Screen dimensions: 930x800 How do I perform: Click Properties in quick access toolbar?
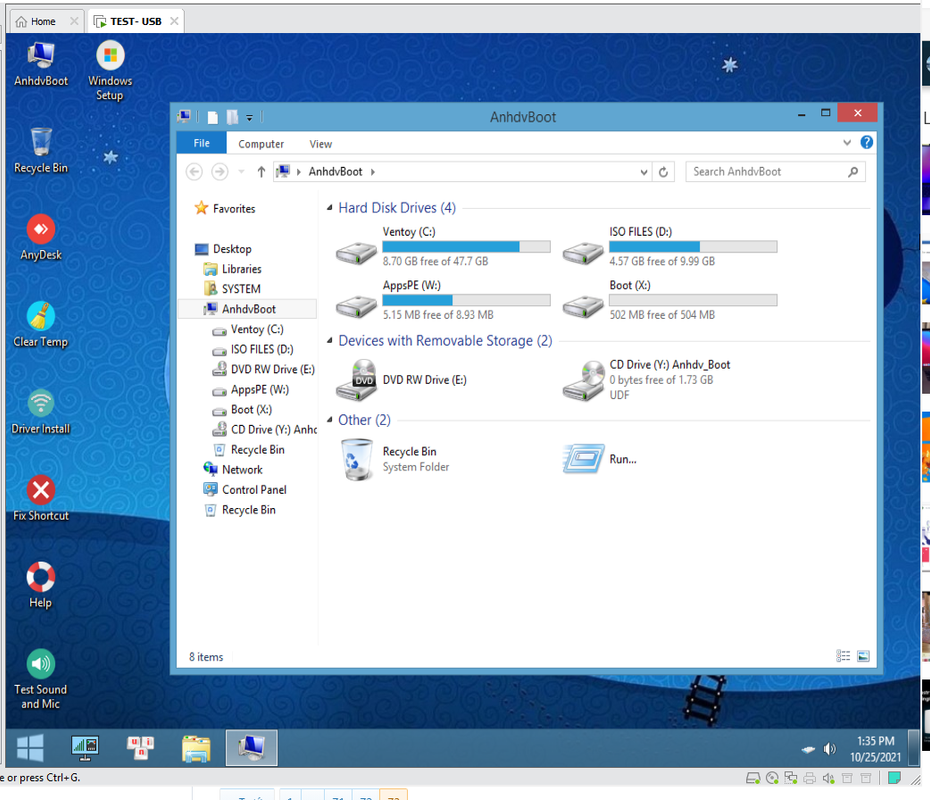213,117
